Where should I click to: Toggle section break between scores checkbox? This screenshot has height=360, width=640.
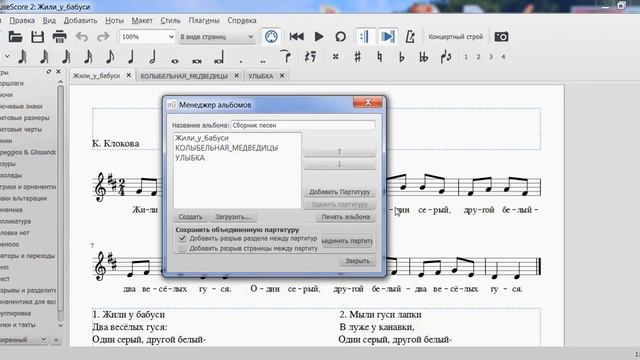coord(182,238)
